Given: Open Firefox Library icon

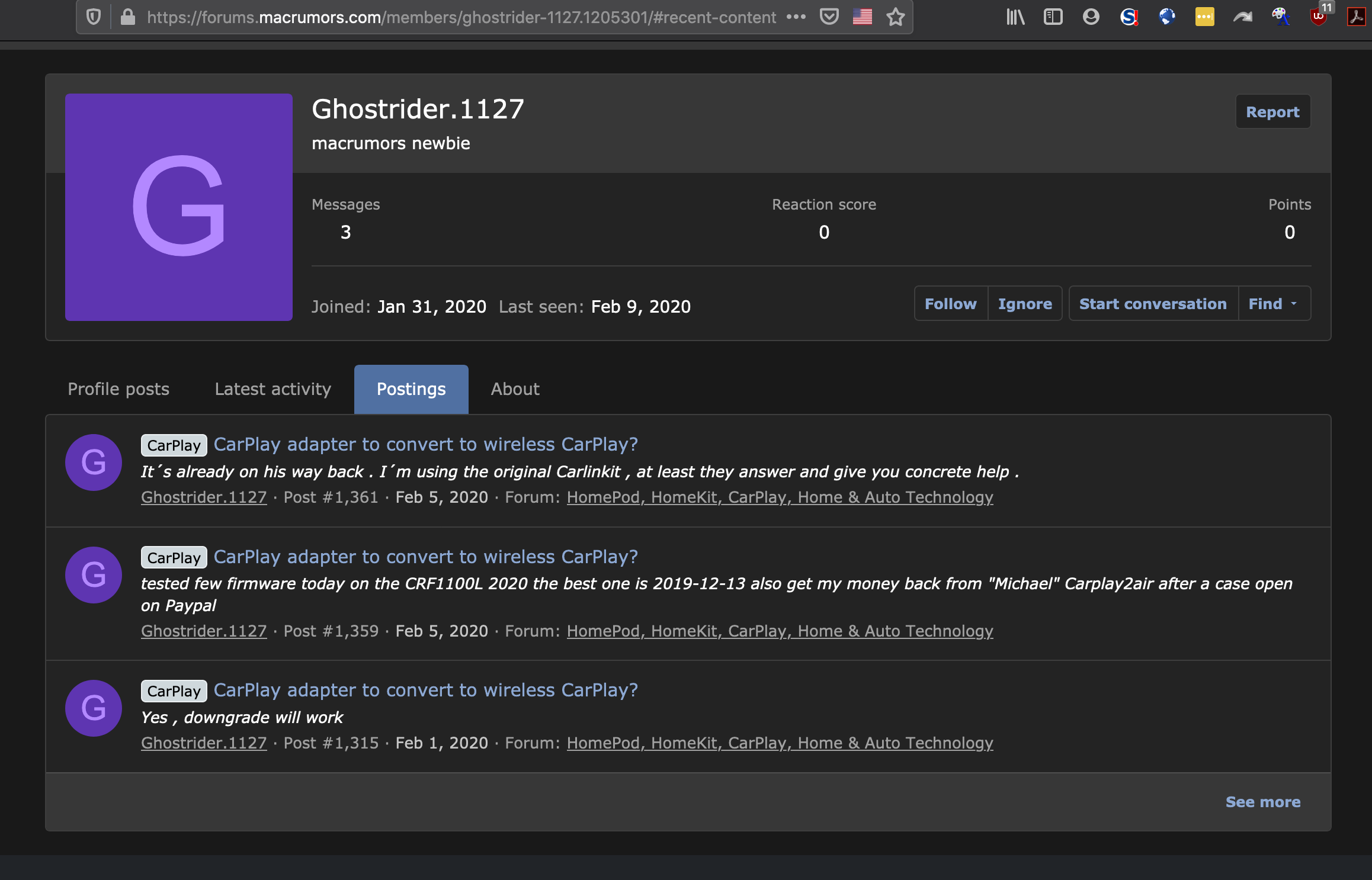Looking at the screenshot, I should [1015, 17].
